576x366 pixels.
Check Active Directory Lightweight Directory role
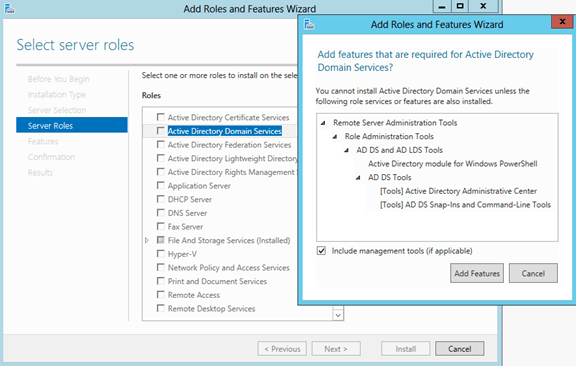(x=161, y=158)
